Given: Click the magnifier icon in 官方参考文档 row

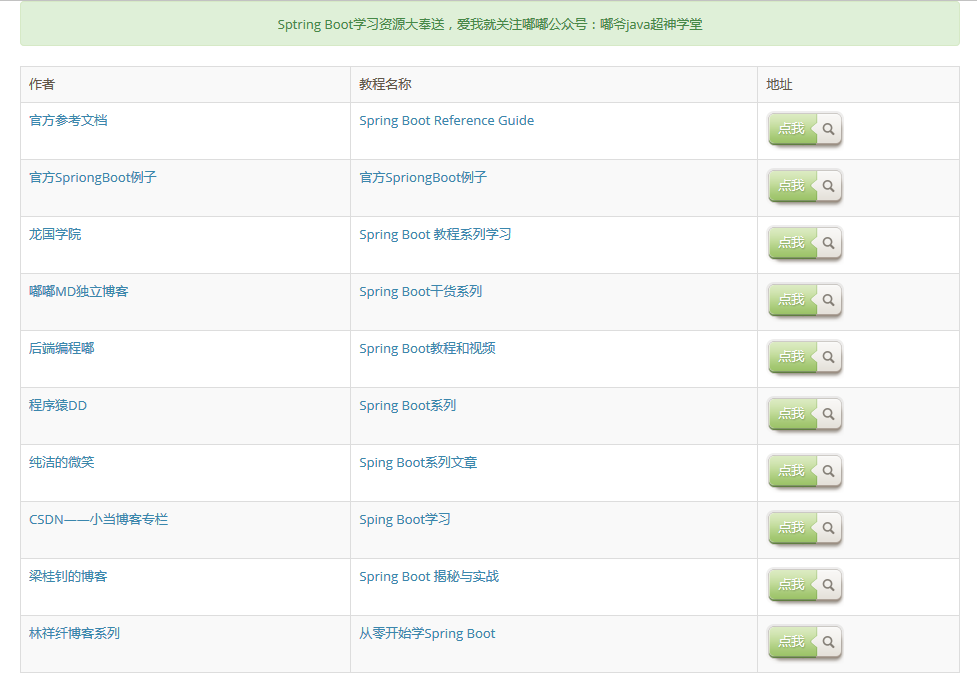Looking at the screenshot, I should (x=828, y=129).
